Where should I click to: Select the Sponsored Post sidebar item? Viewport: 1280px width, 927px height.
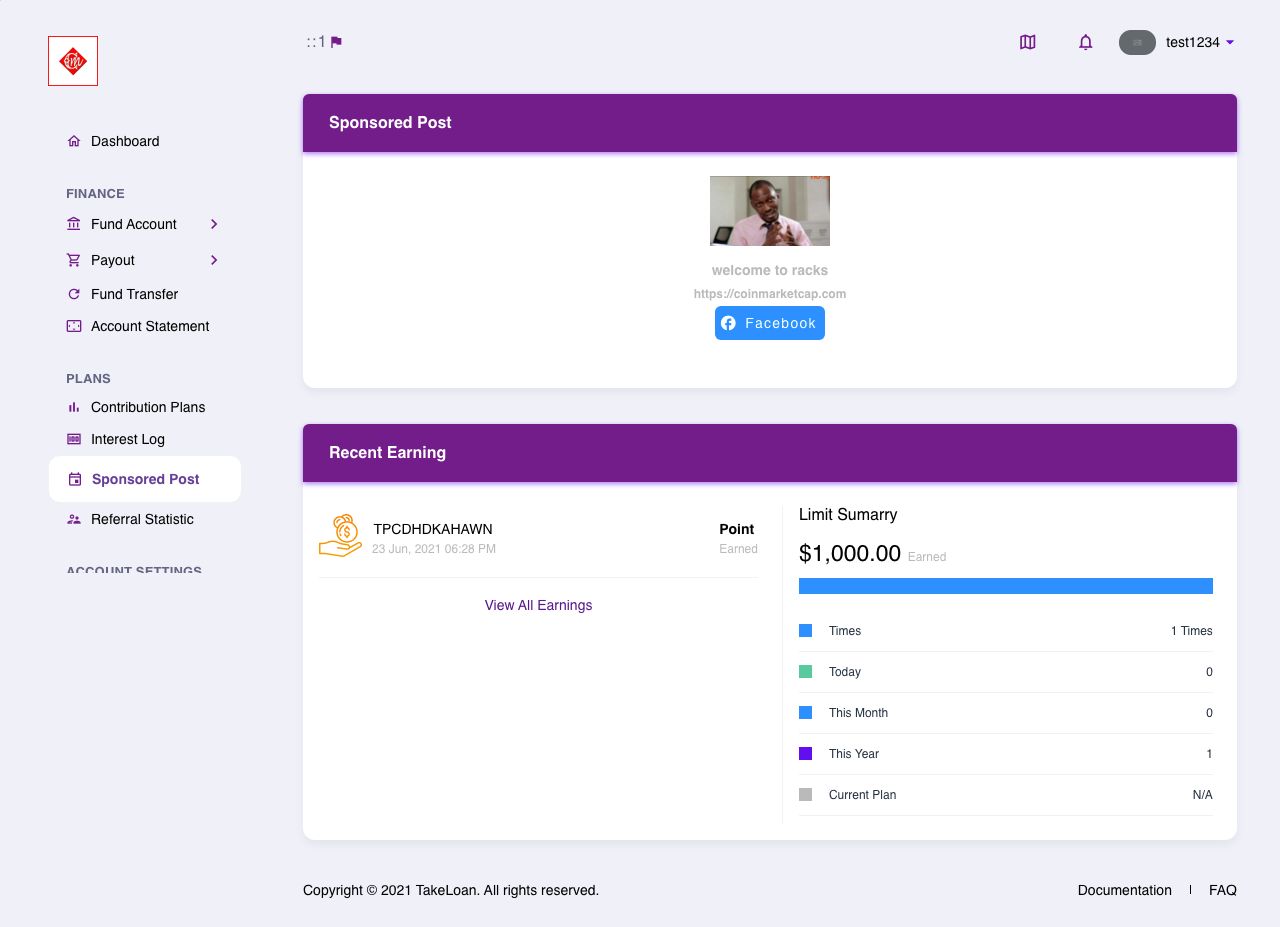(x=145, y=479)
